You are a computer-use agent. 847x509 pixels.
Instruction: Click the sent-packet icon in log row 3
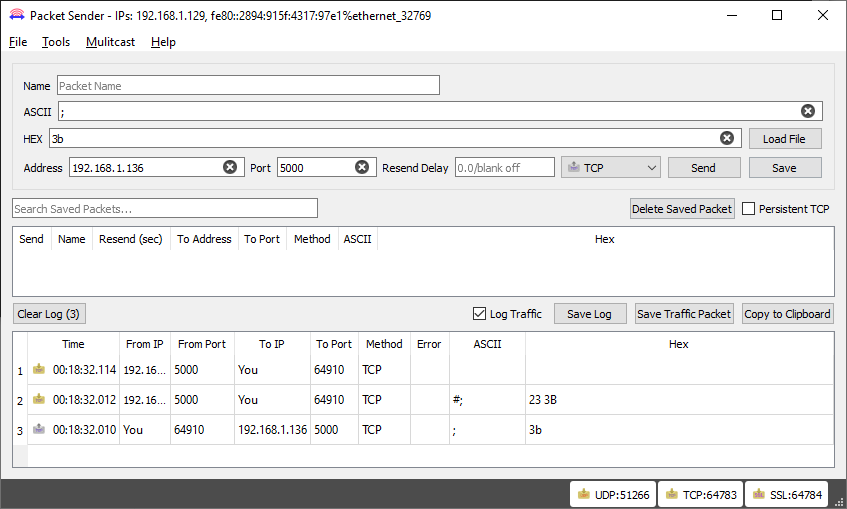click(x=39, y=429)
